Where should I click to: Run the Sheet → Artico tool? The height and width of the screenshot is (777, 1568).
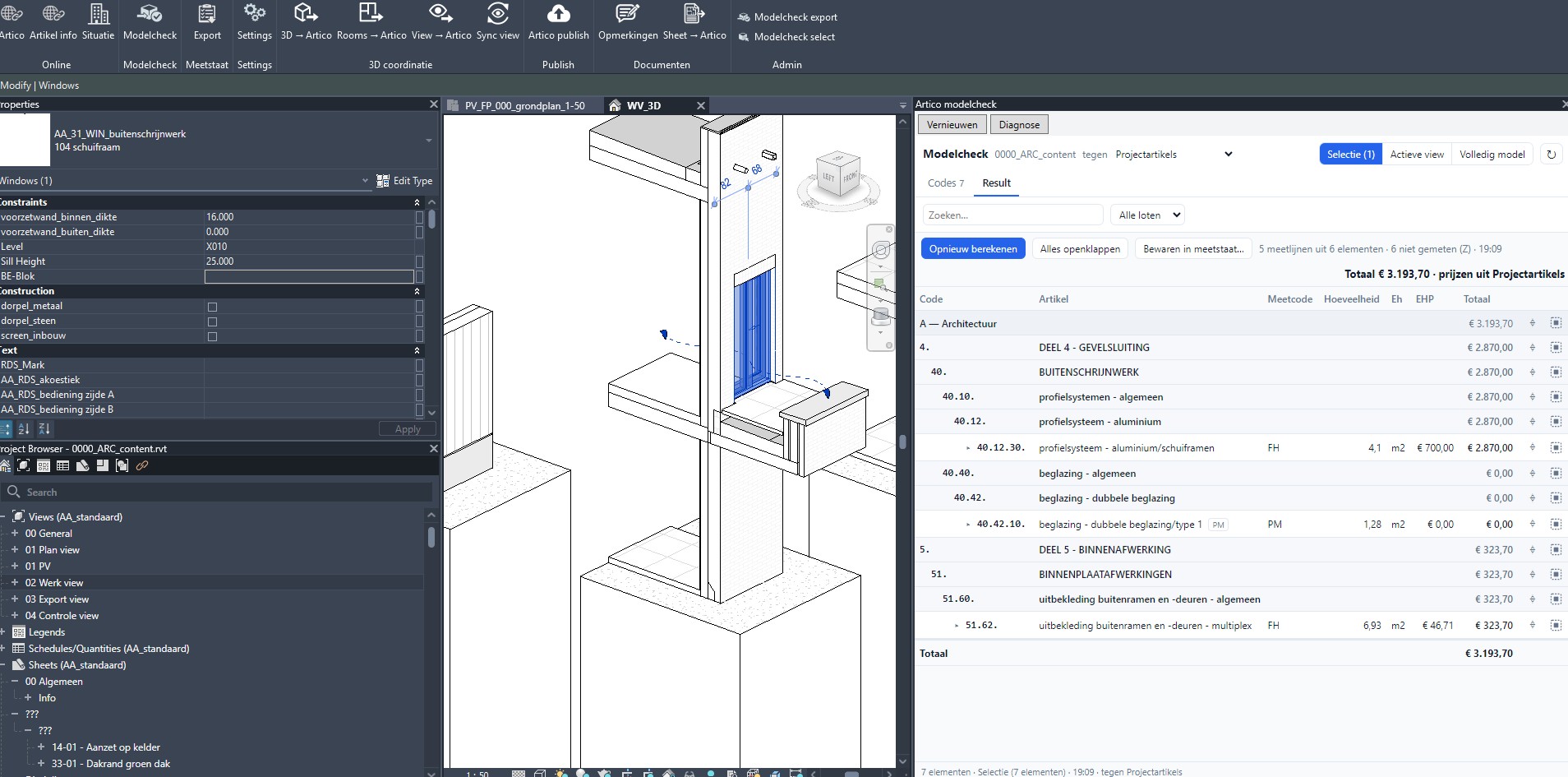[694, 22]
